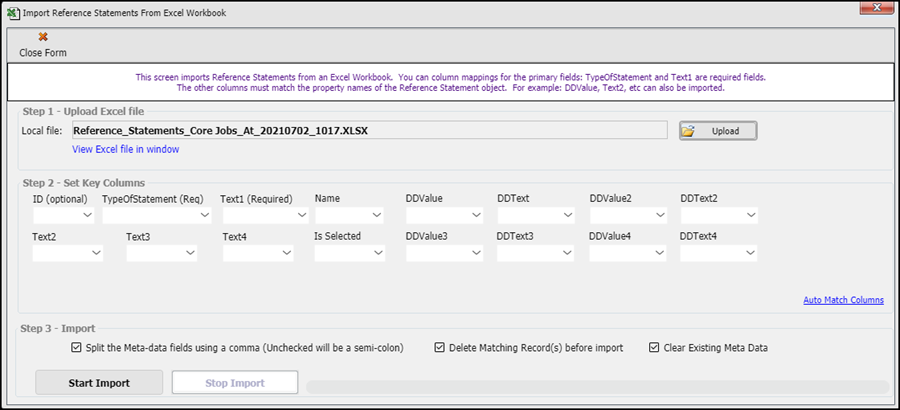Click the Auto Match Columns link
The height and width of the screenshot is (410, 900).
tap(843, 300)
